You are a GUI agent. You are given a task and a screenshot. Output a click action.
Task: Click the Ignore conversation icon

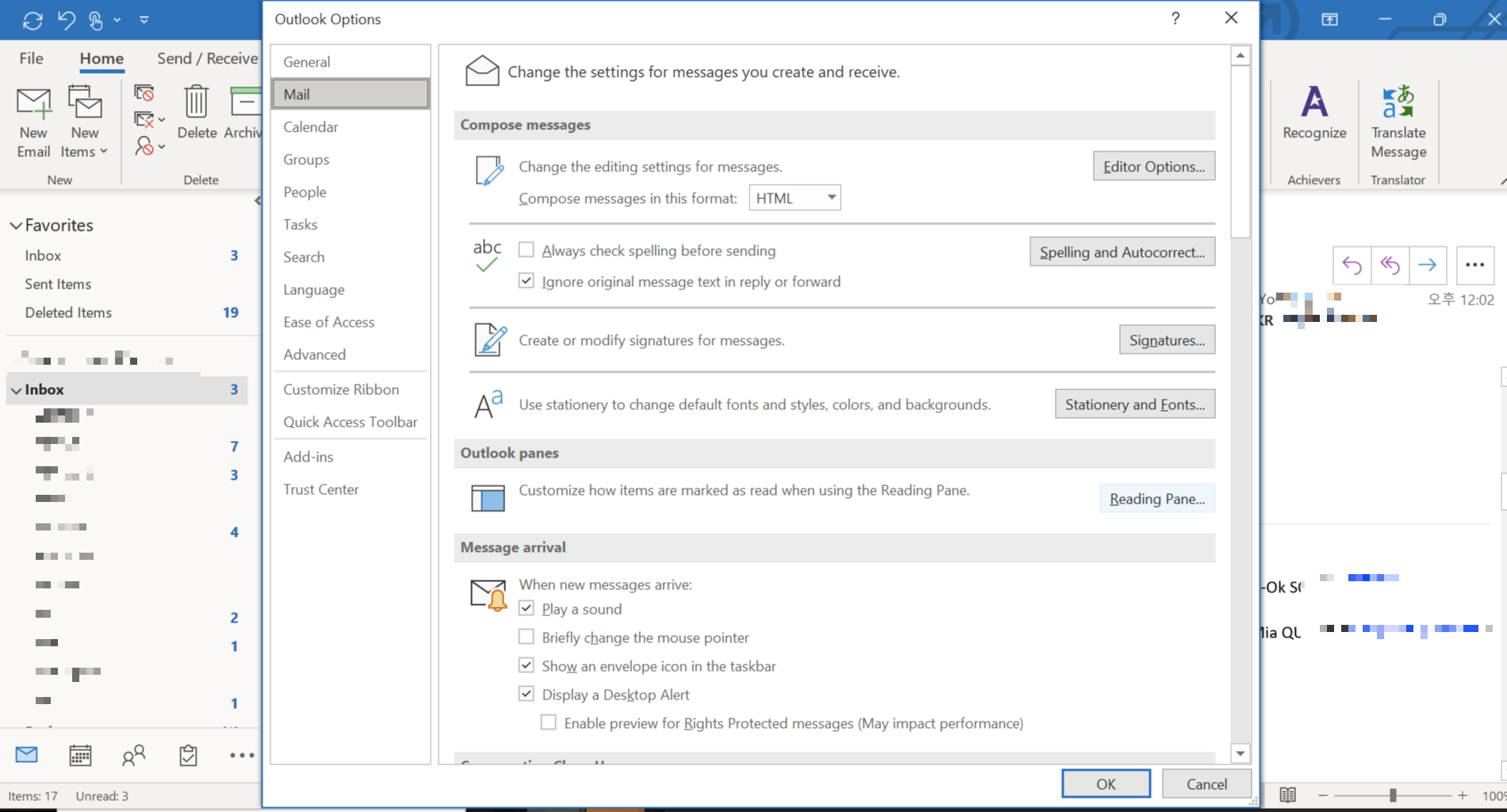tap(144, 93)
